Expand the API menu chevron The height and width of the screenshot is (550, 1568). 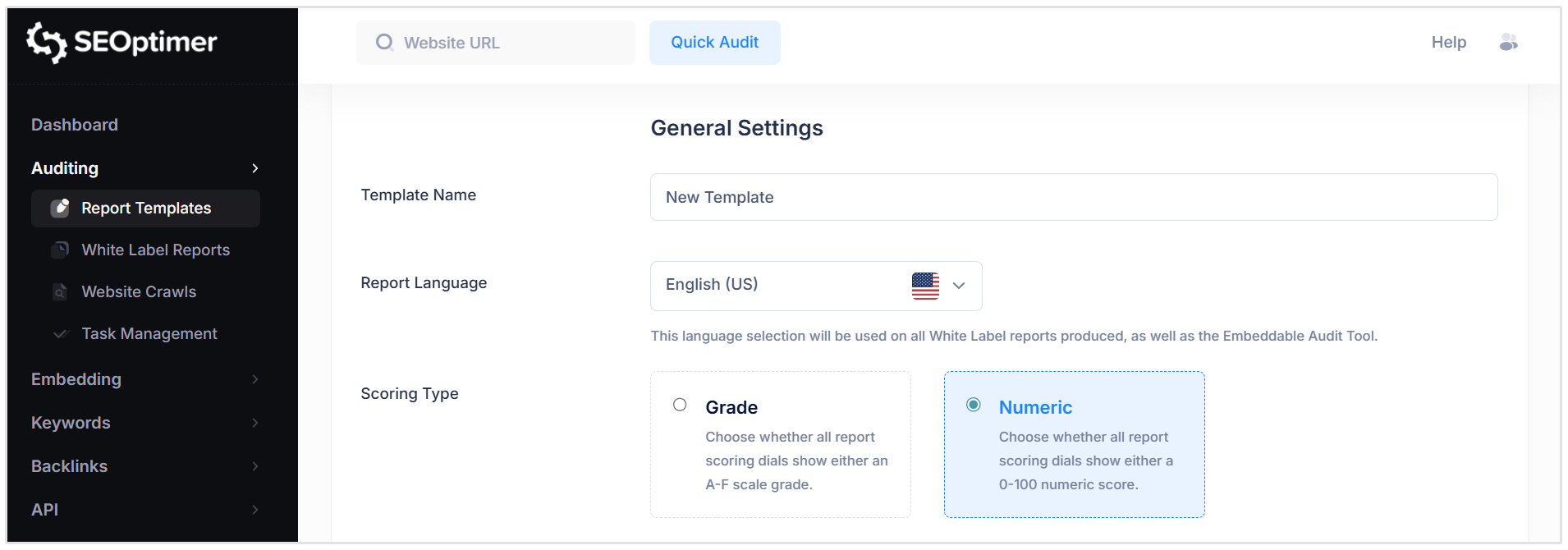(255, 510)
